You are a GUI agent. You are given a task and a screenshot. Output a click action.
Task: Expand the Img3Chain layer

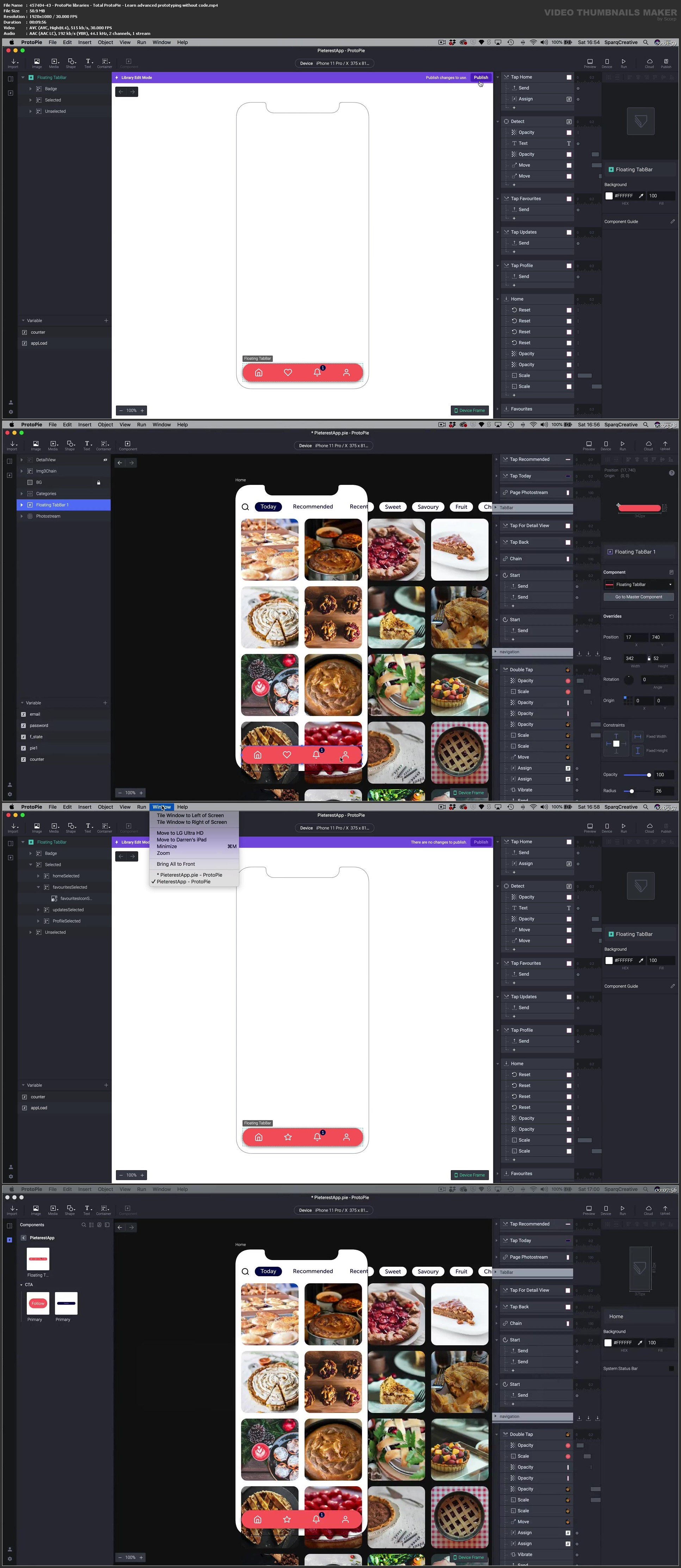(x=21, y=471)
